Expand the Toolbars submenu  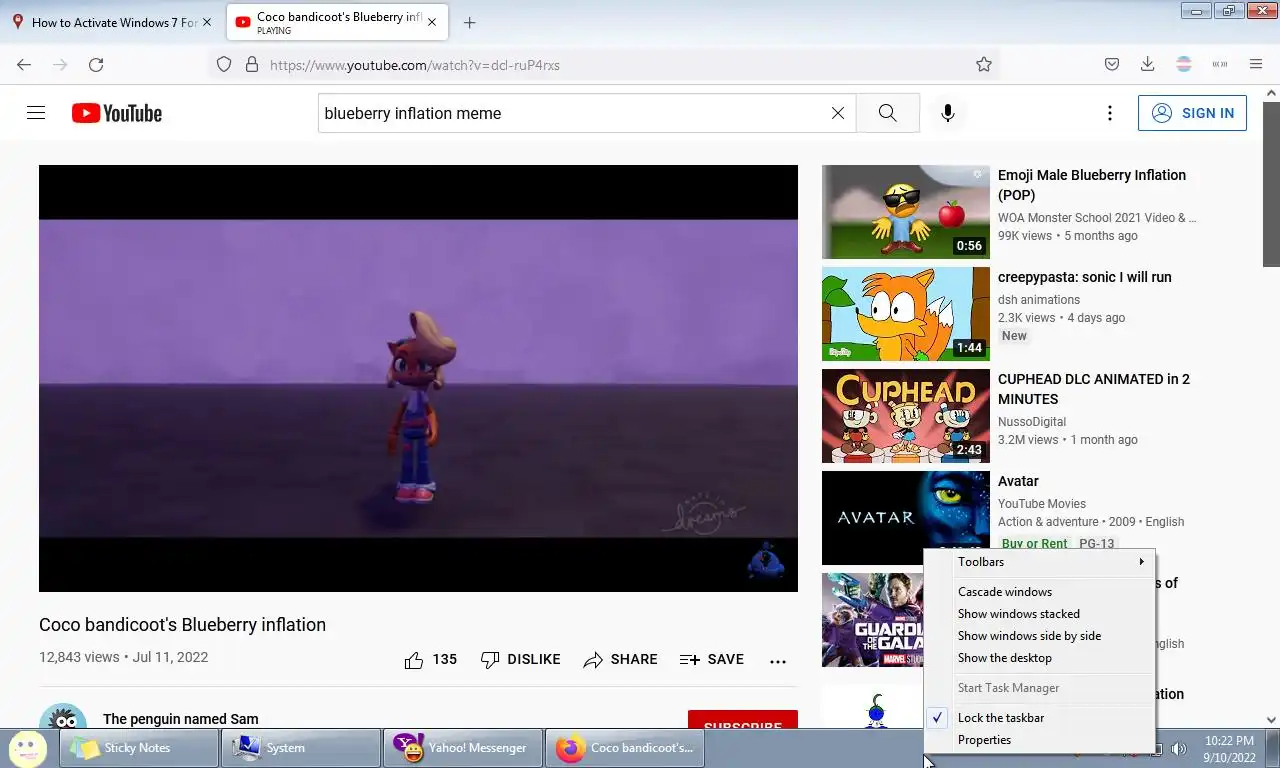pyautogui.click(x=1039, y=562)
